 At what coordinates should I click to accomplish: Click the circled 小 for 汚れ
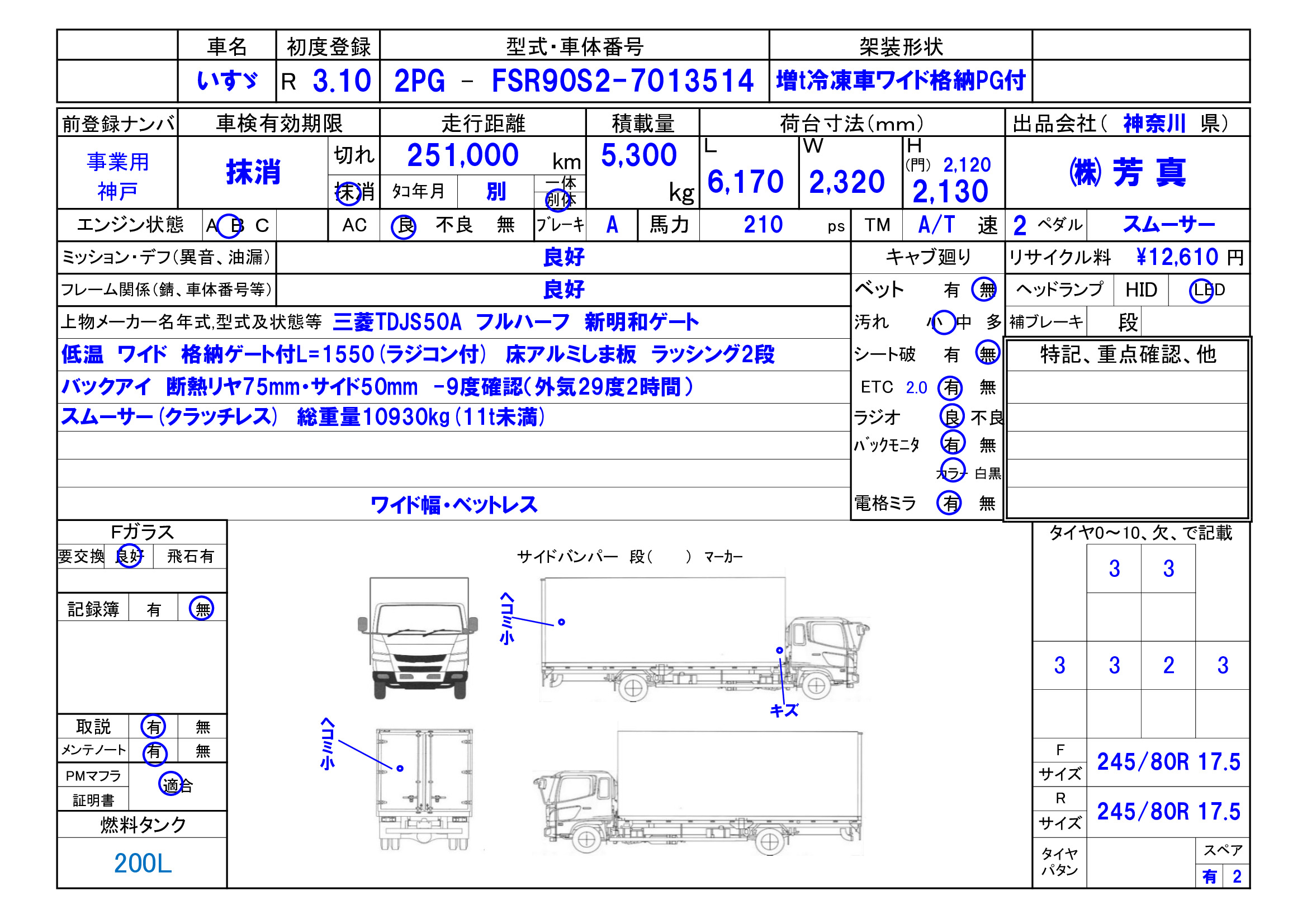942,321
